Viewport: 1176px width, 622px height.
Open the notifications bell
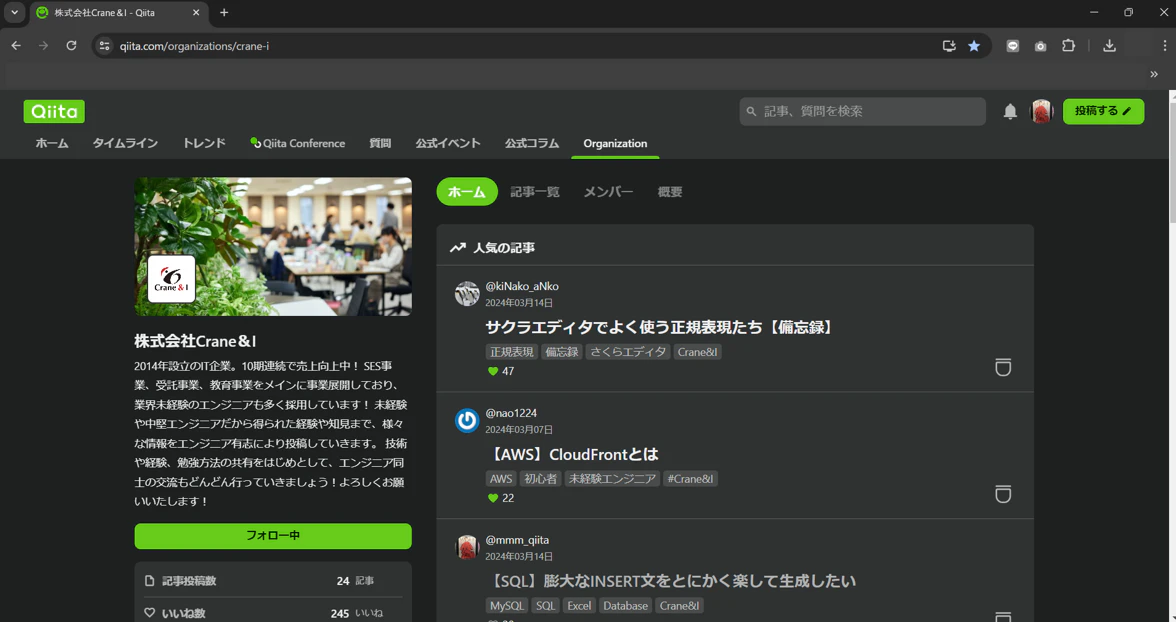[1010, 112]
